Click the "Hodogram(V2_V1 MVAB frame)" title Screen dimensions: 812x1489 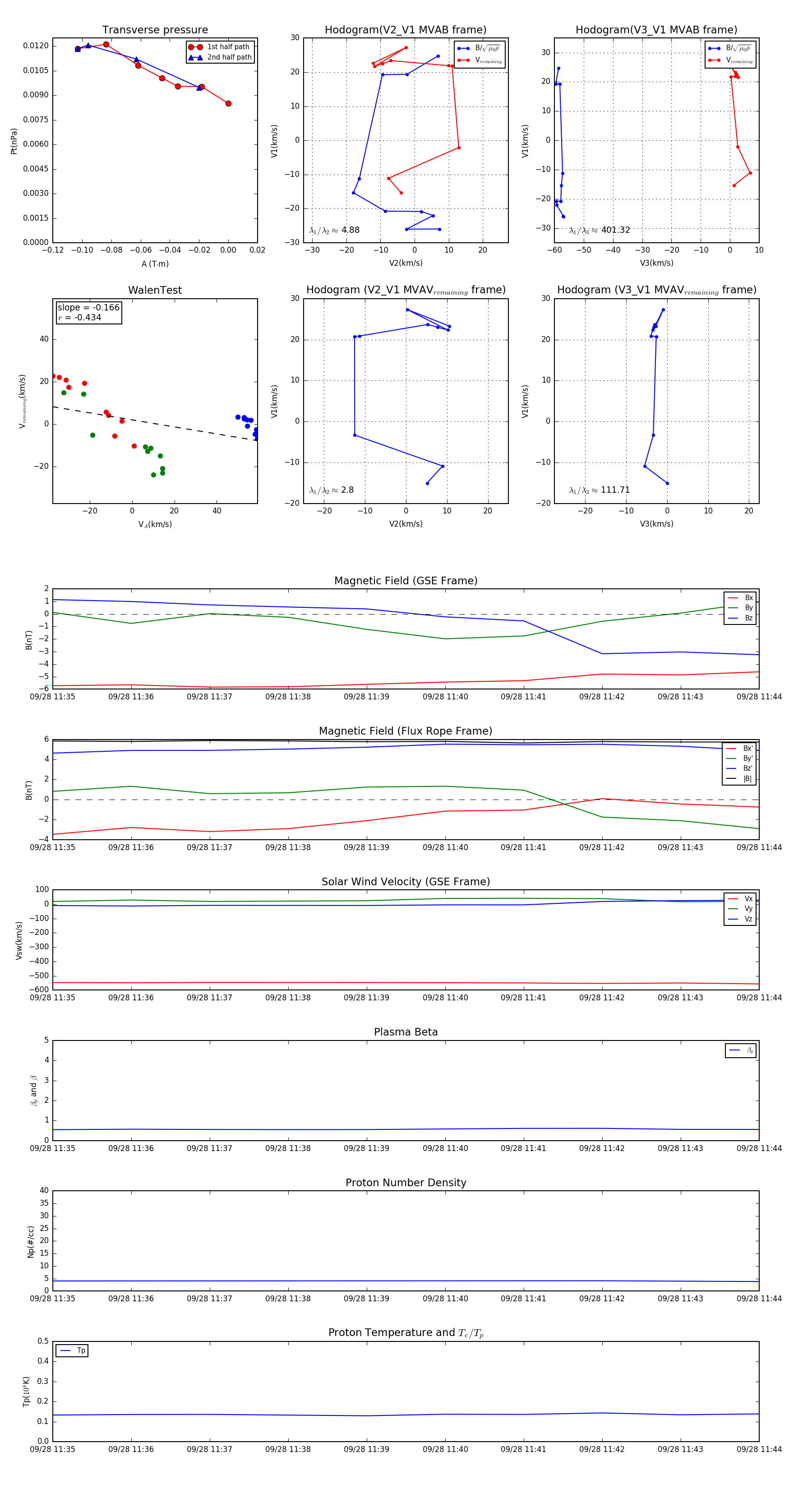(406, 30)
